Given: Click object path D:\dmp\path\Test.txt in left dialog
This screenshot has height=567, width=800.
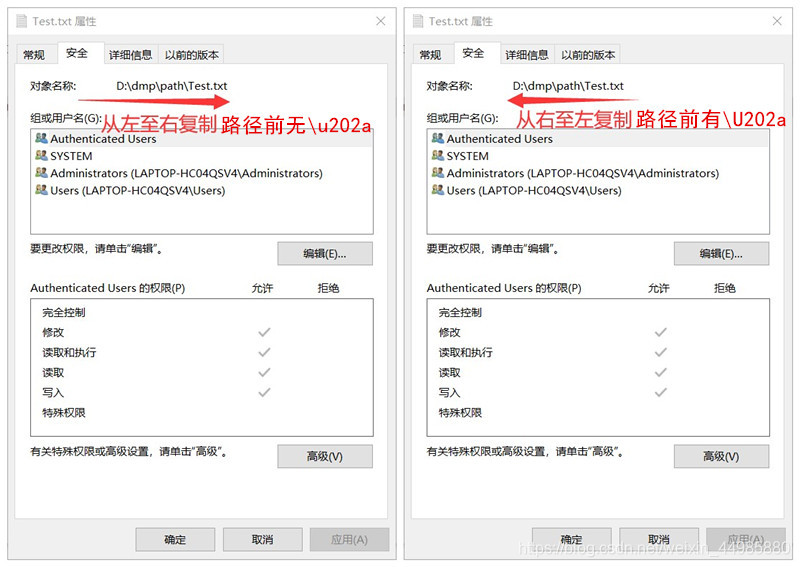Looking at the screenshot, I should click(x=171, y=86).
